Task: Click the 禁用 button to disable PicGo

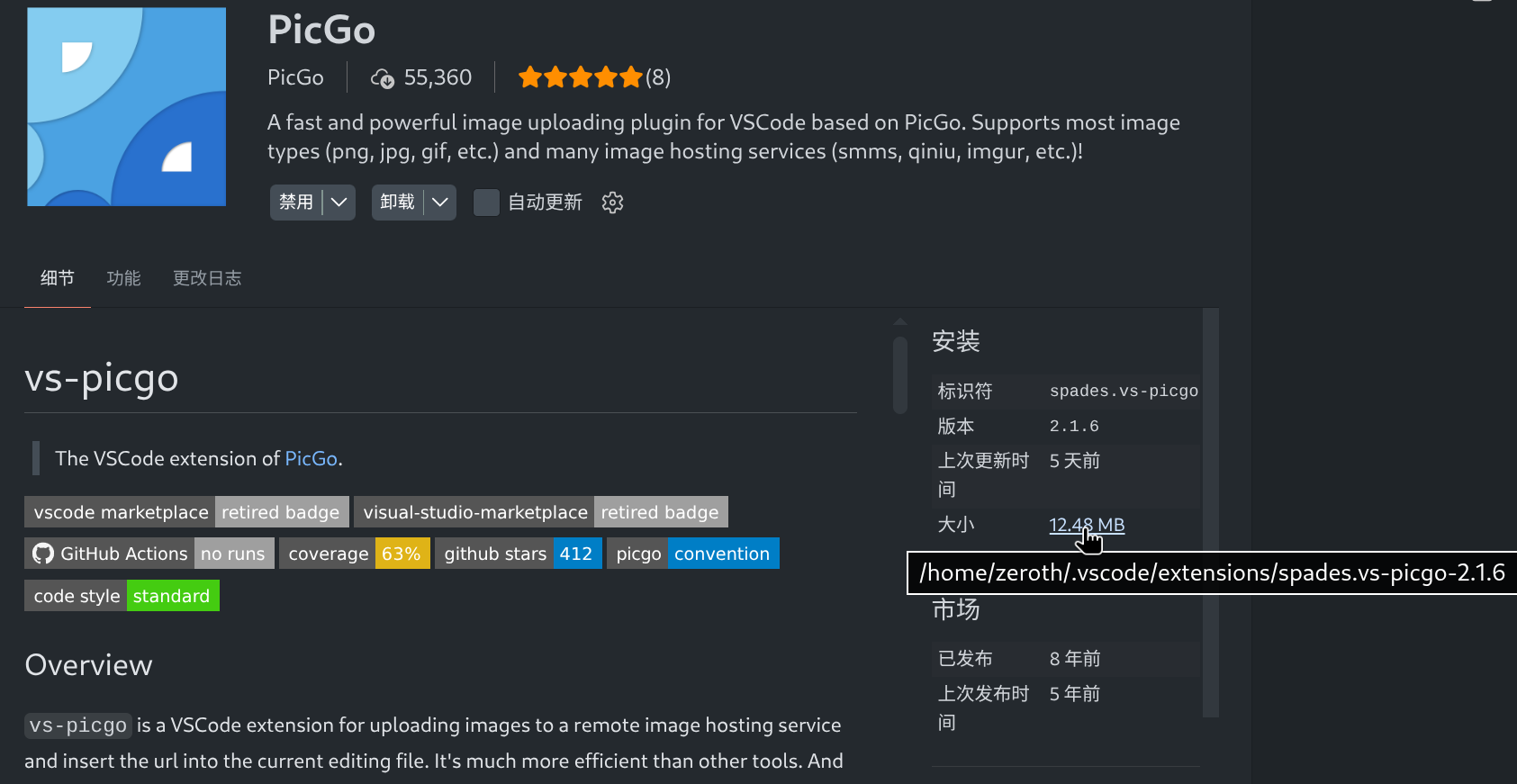Action: coord(296,203)
